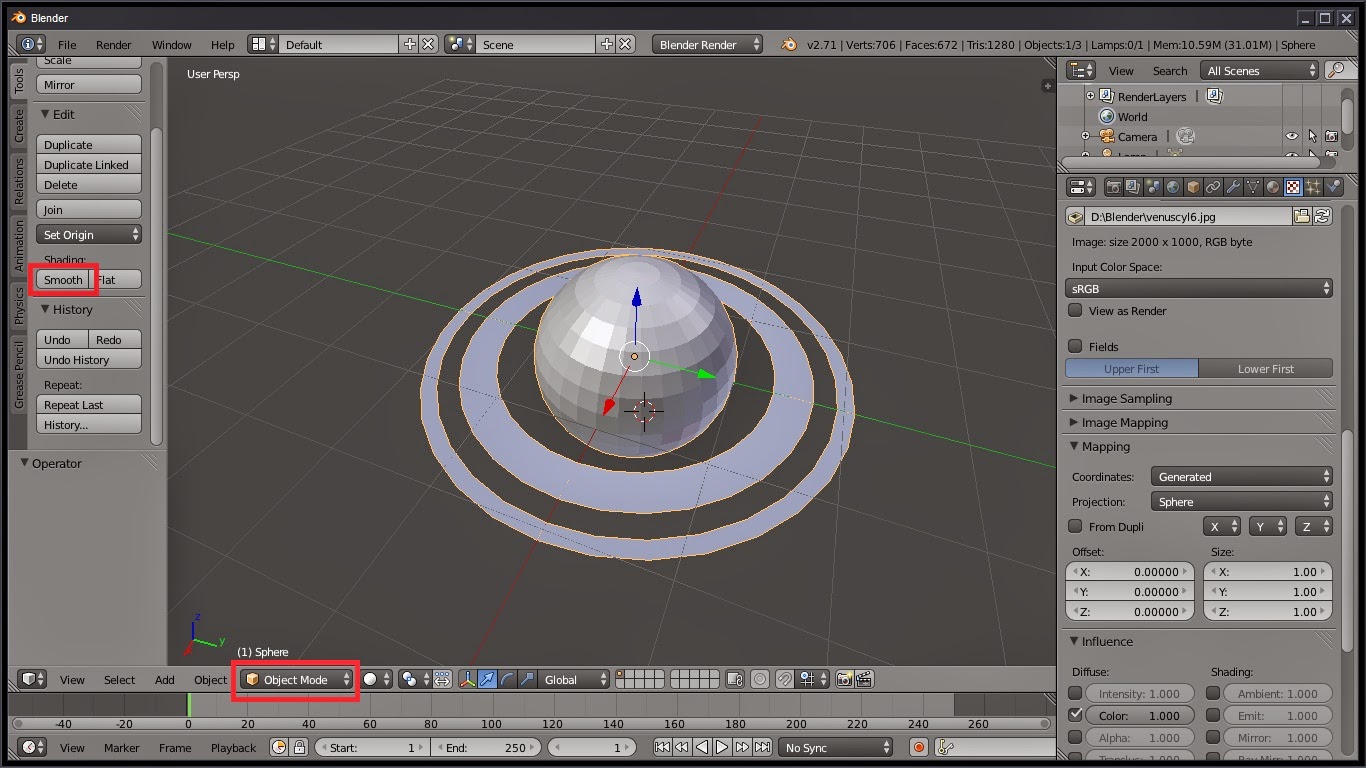Uncheck the Color influence checkbox
This screenshot has height=768, width=1366.
click(x=1075, y=715)
